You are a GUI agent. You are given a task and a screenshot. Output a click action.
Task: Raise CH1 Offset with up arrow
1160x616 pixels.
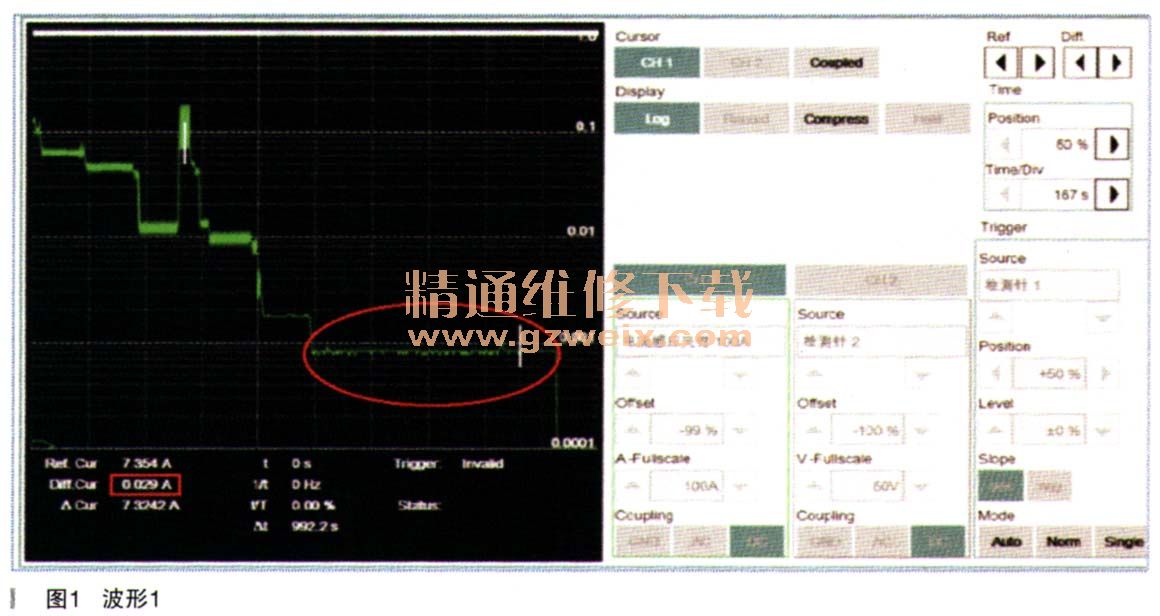pos(633,430)
